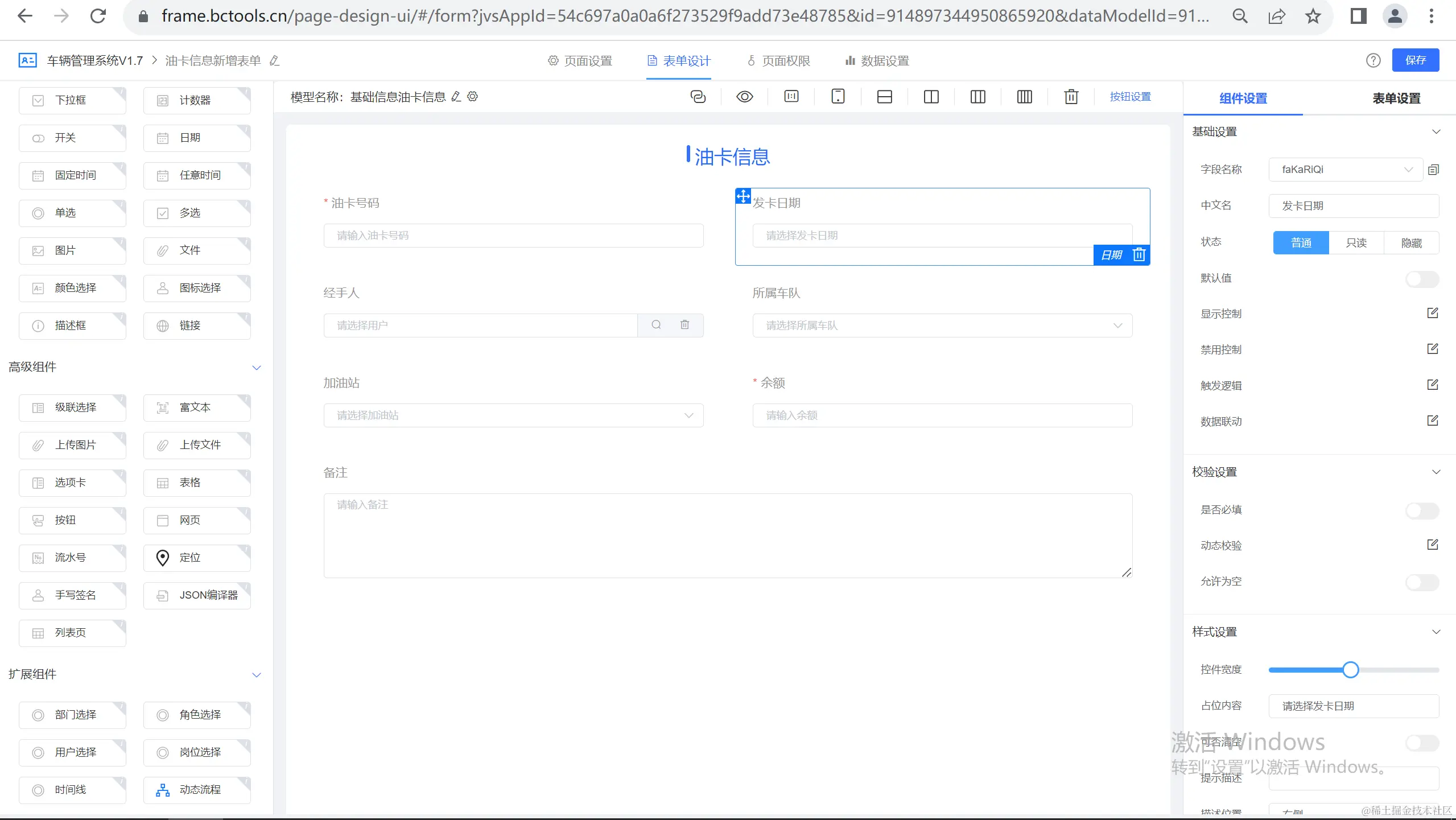Open the 按钮设置 link

pyautogui.click(x=1130, y=97)
